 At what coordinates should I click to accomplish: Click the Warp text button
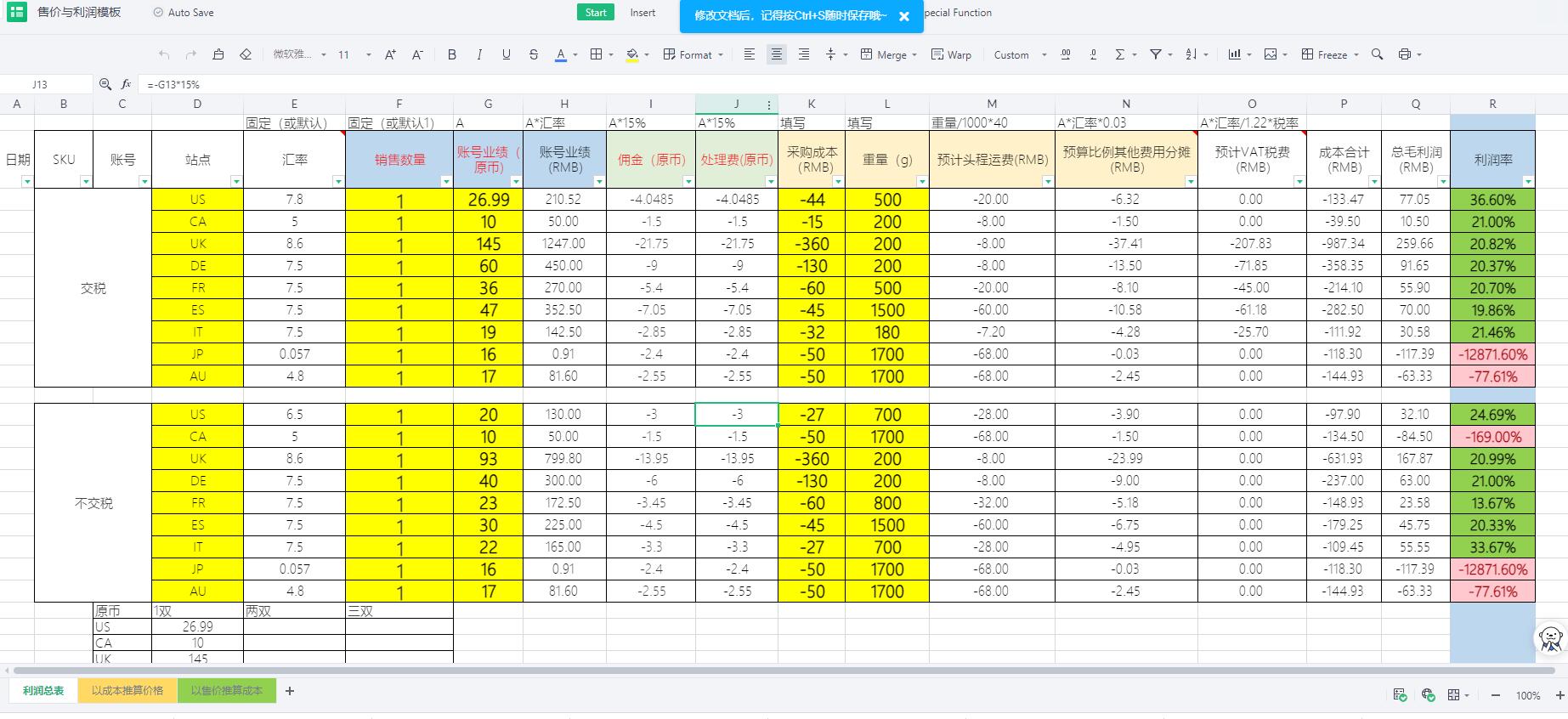(951, 54)
